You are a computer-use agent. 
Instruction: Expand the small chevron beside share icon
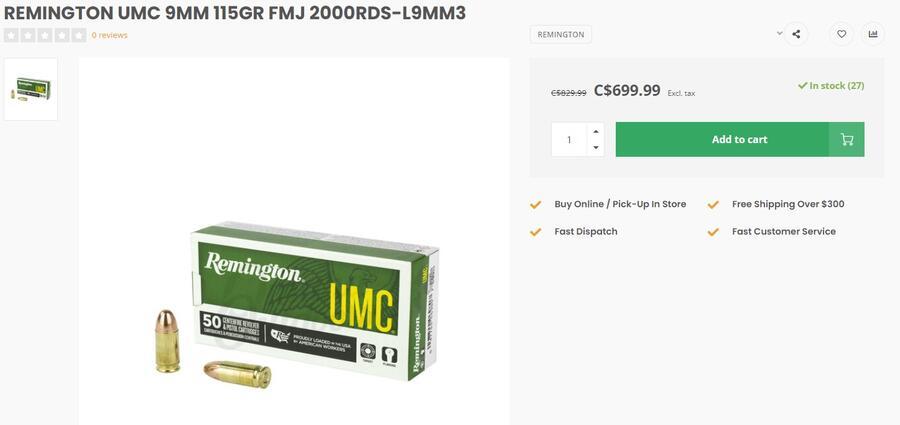pyautogui.click(x=779, y=33)
